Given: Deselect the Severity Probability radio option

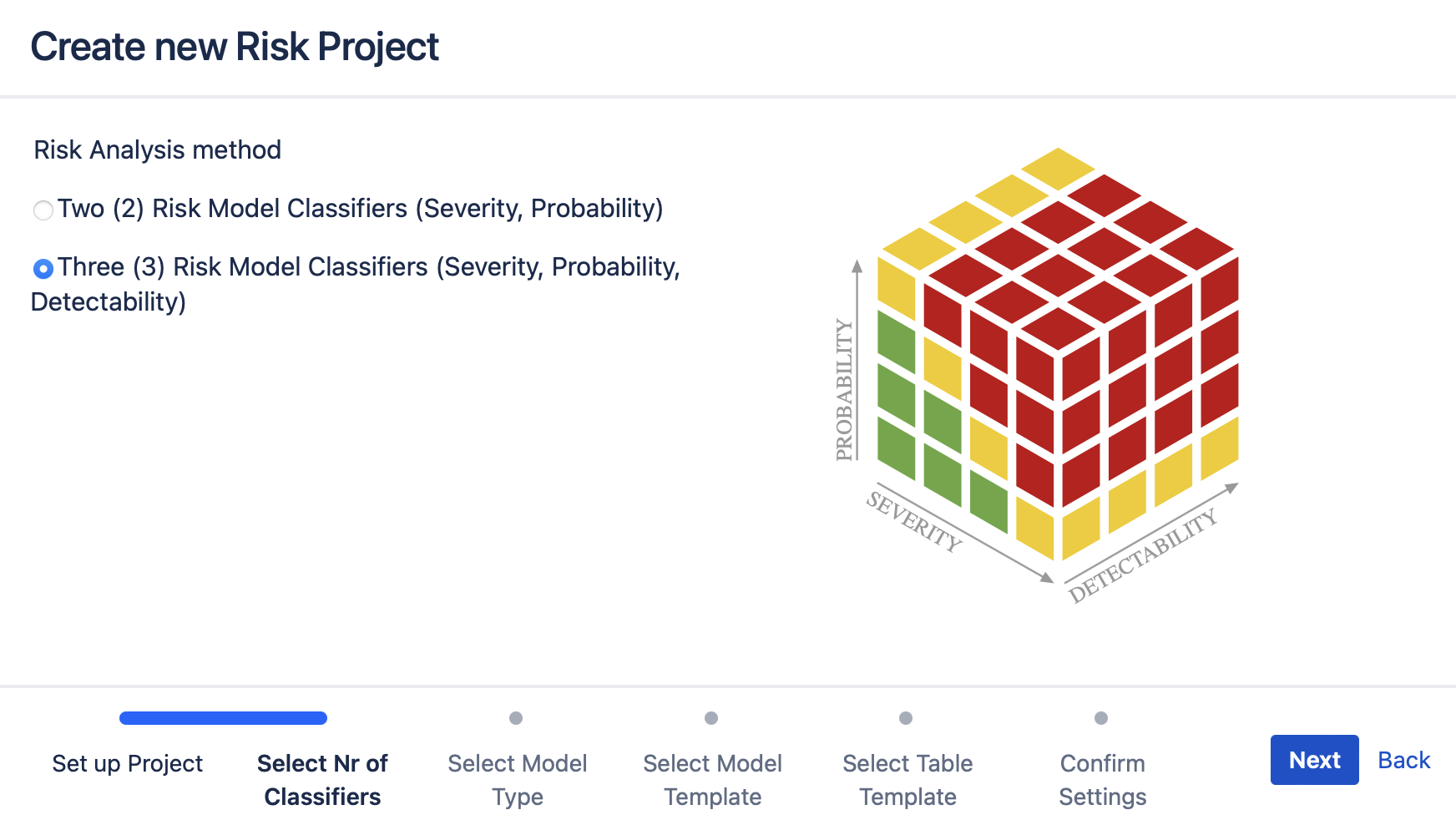Looking at the screenshot, I should [x=43, y=210].
